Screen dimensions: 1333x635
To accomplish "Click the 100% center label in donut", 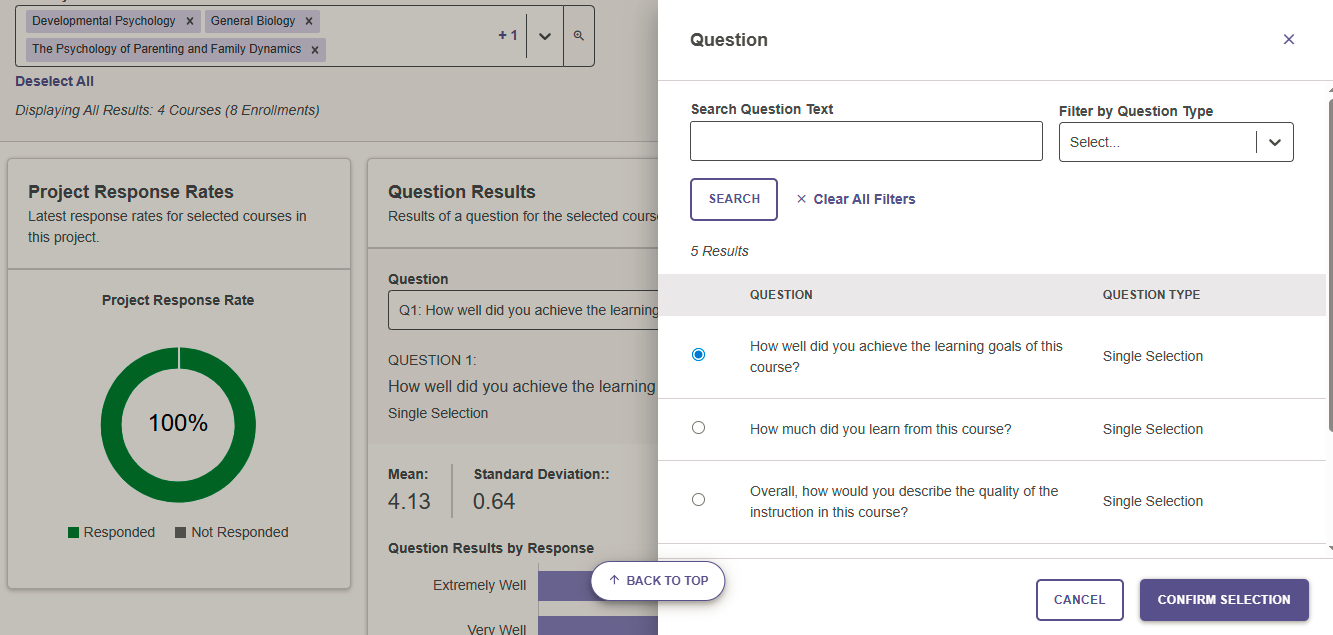I will click(x=178, y=423).
